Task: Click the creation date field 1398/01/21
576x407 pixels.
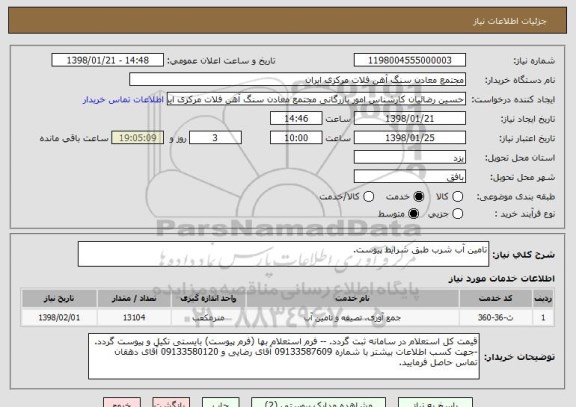Action: tap(410, 118)
